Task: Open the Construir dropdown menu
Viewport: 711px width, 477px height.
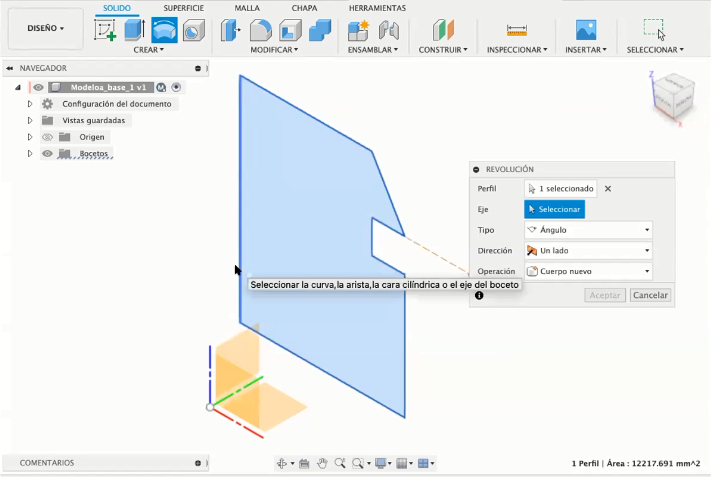Action: point(443,50)
